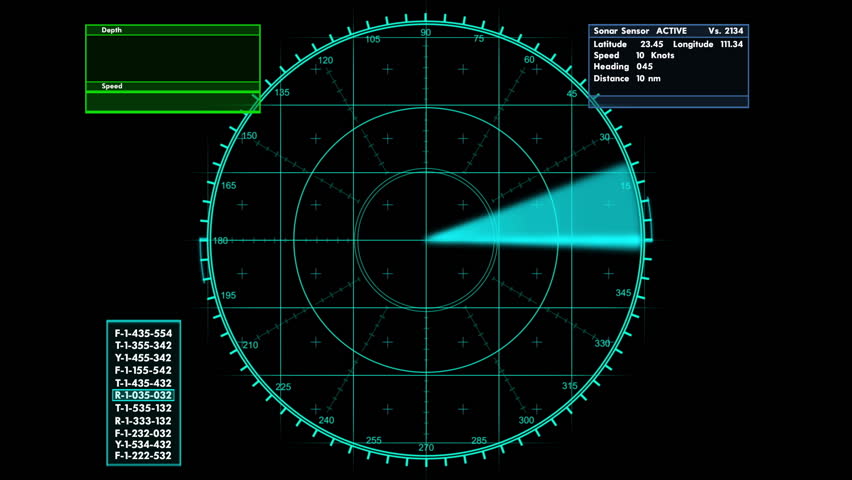Click the 330 degree bearing label
The width and height of the screenshot is (852, 480).
pos(602,344)
